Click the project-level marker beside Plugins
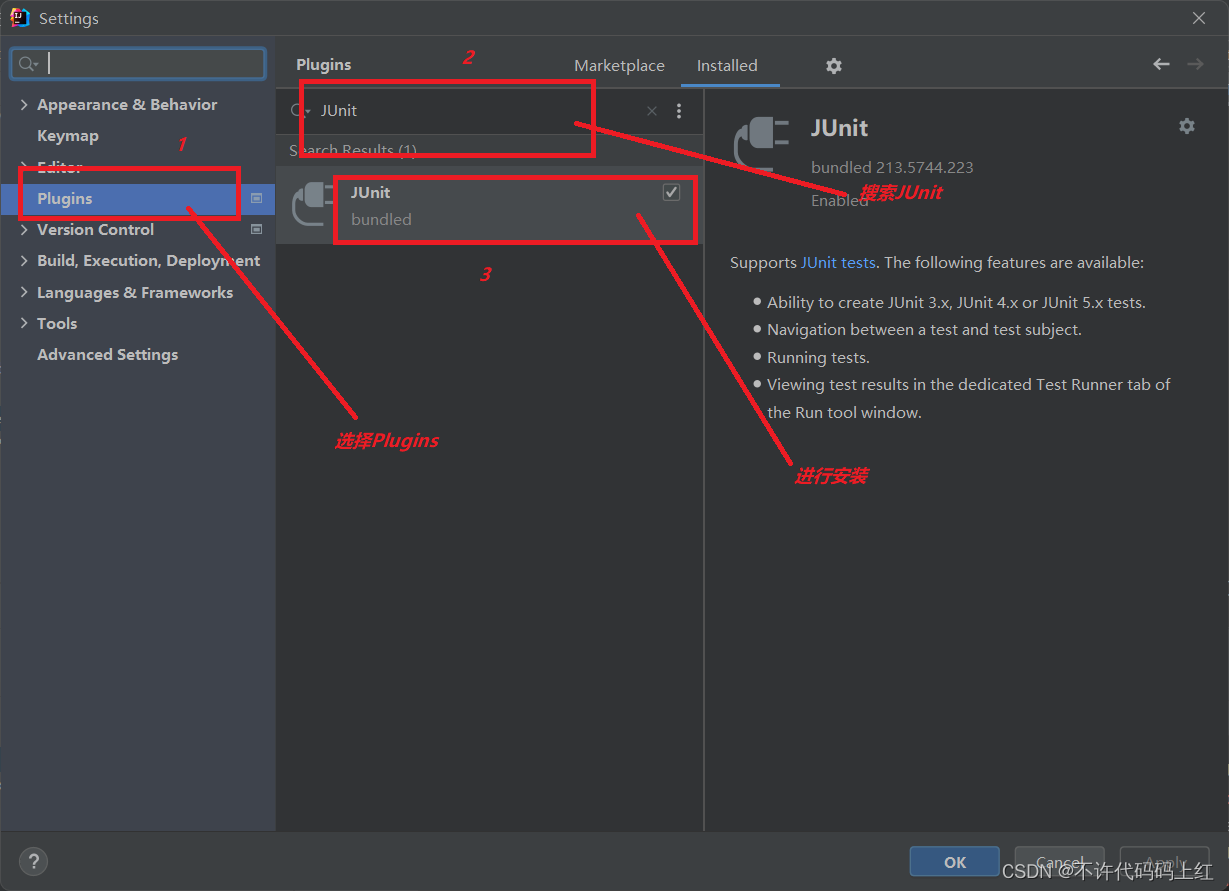This screenshot has width=1230, height=891. [x=256, y=198]
